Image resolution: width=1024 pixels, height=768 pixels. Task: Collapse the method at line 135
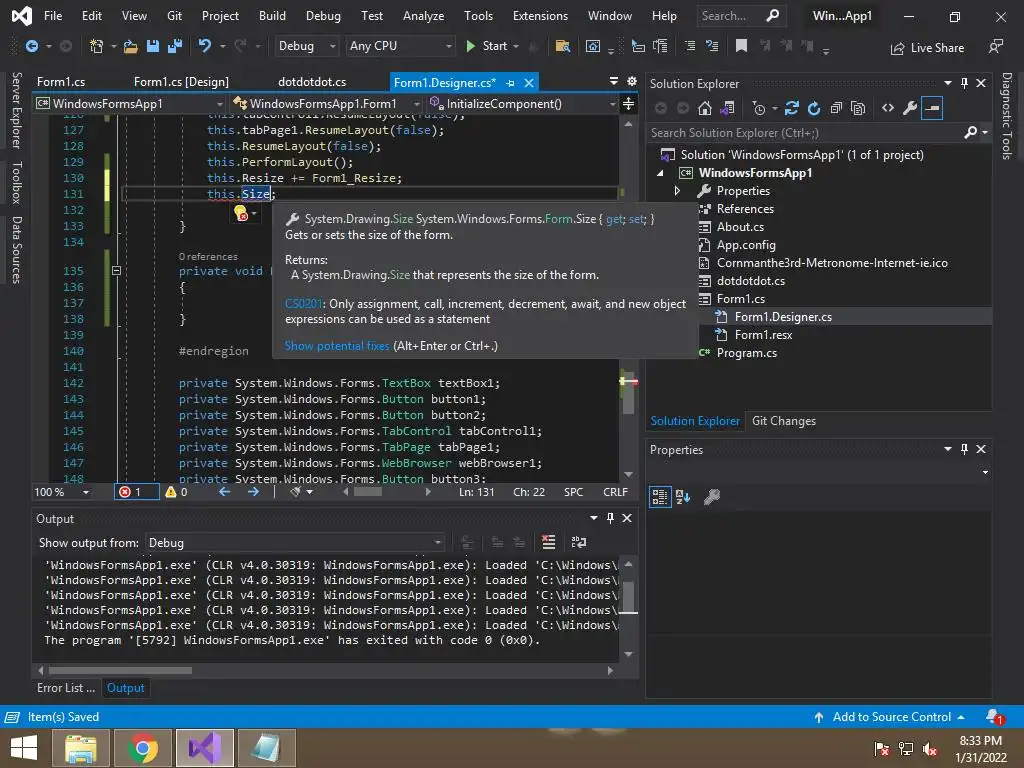(116, 270)
